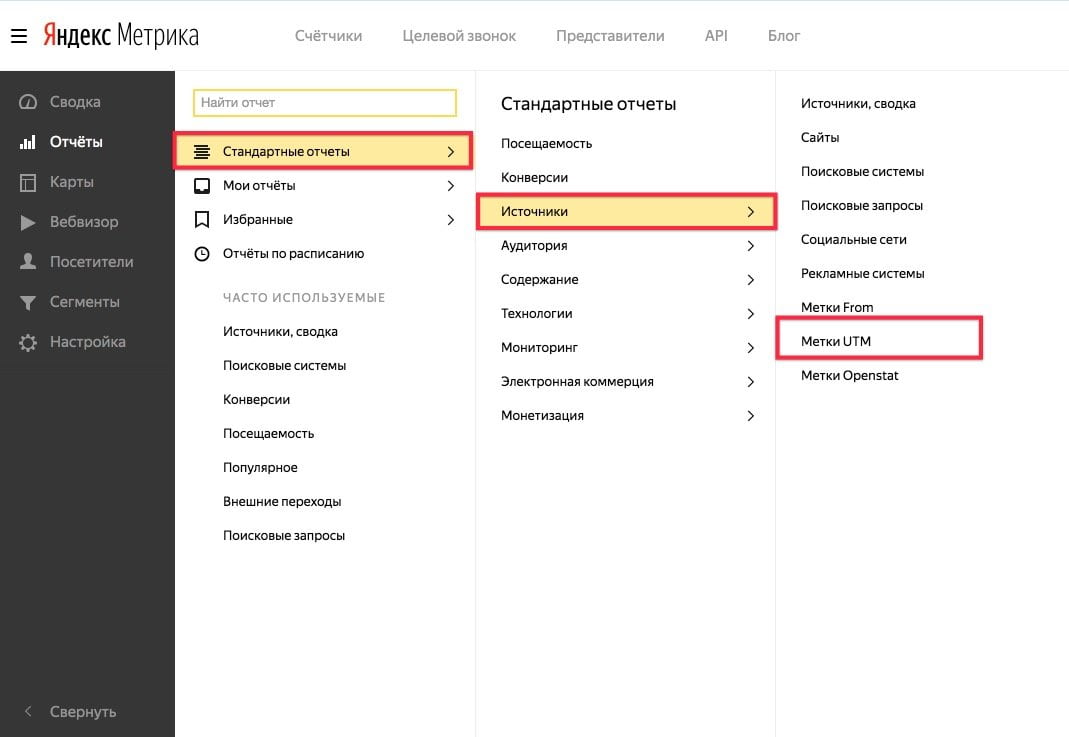This screenshot has height=737, width=1069.
Task: Collapse the sidebar with Свернуть
Action: pos(83,712)
